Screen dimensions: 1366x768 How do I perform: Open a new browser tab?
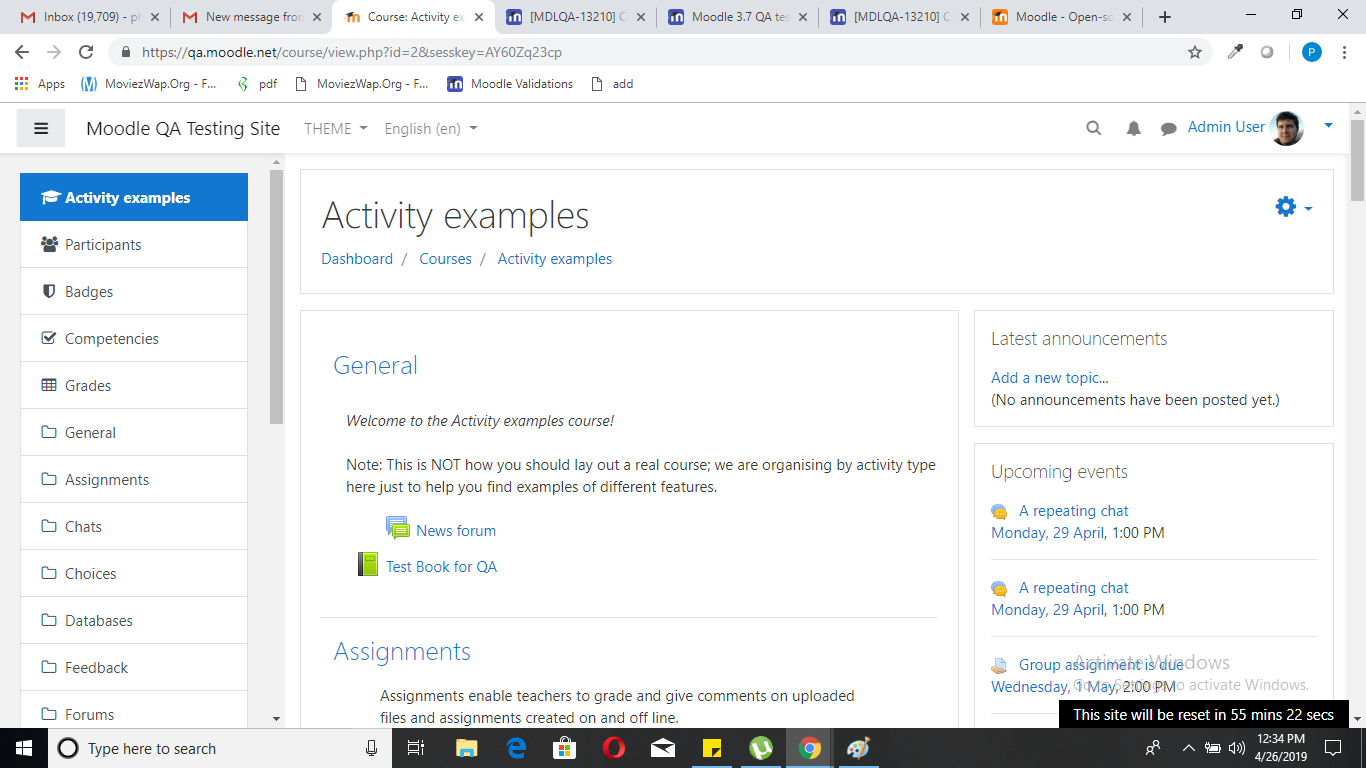click(1164, 17)
